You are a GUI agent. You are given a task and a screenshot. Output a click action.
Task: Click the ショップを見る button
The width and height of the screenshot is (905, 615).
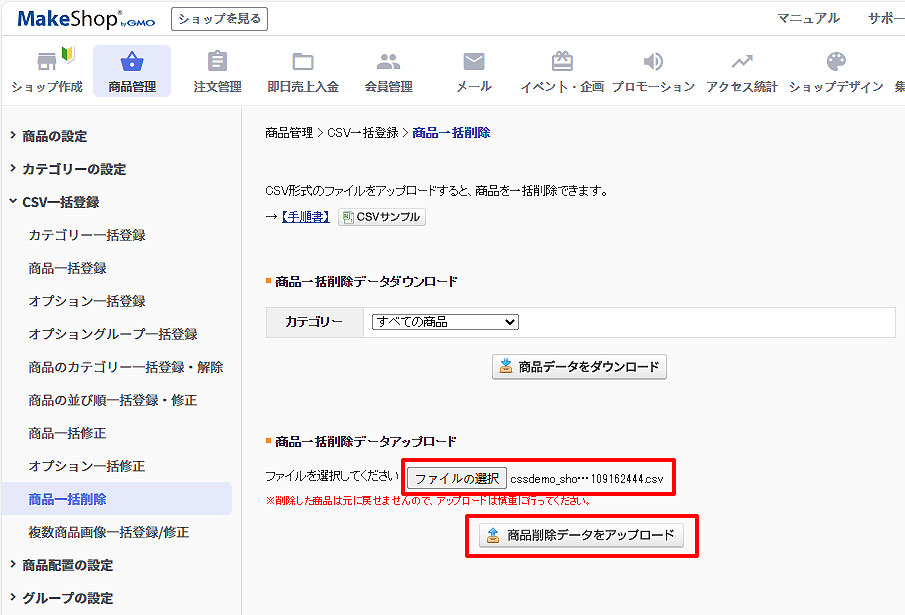219,18
